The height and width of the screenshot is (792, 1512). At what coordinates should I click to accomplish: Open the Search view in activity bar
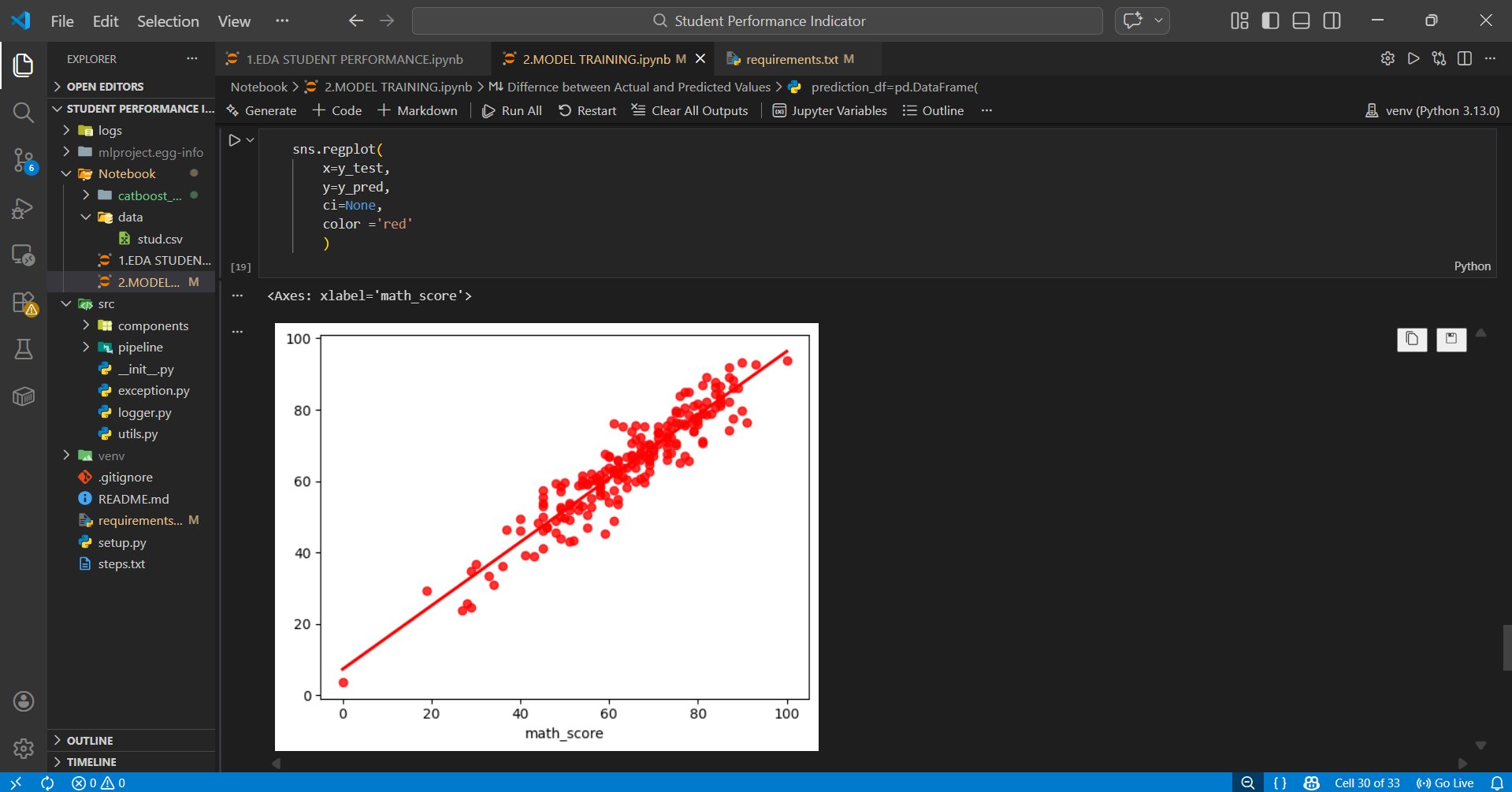point(24,113)
